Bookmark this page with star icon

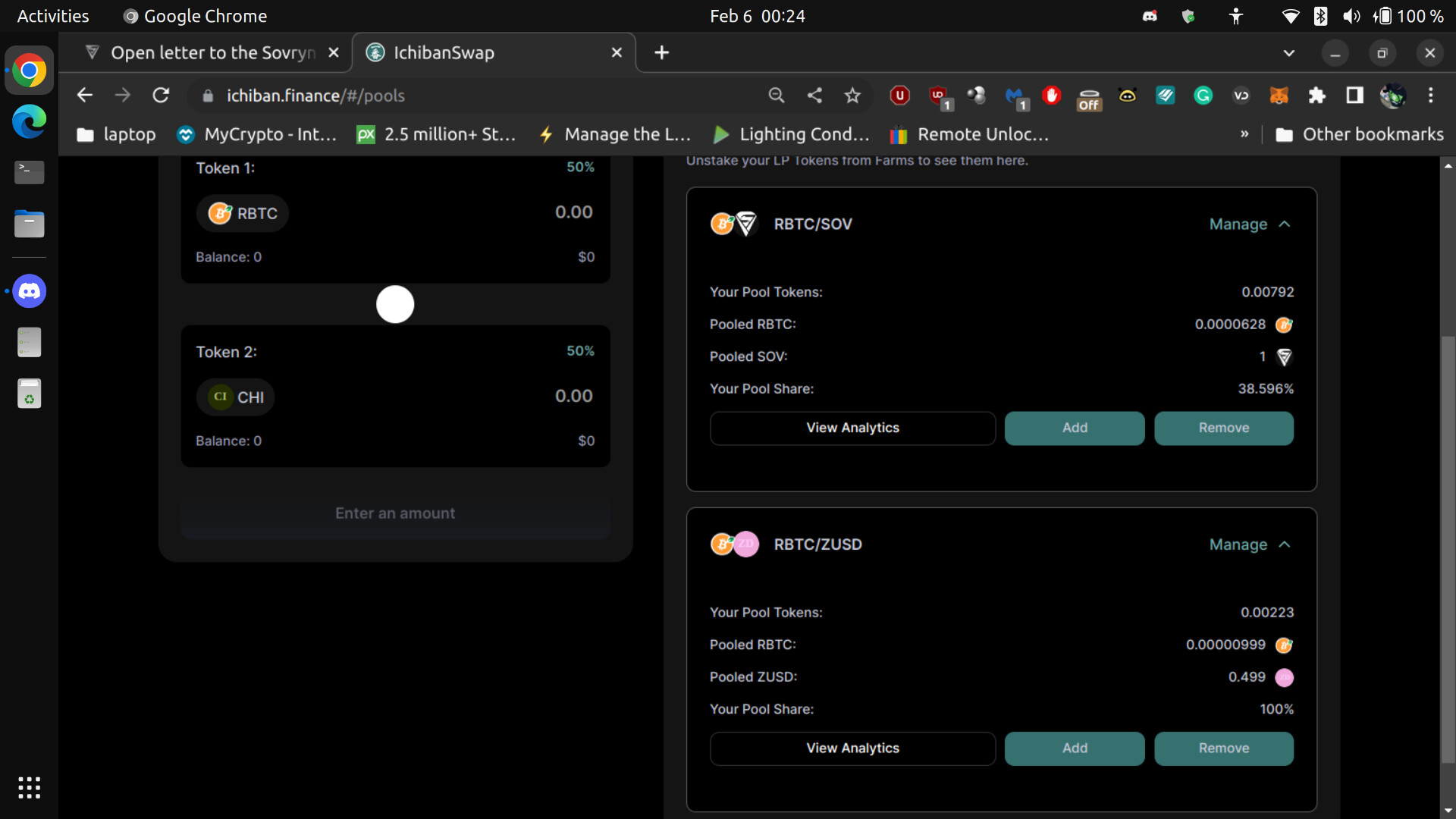[852, 96]
